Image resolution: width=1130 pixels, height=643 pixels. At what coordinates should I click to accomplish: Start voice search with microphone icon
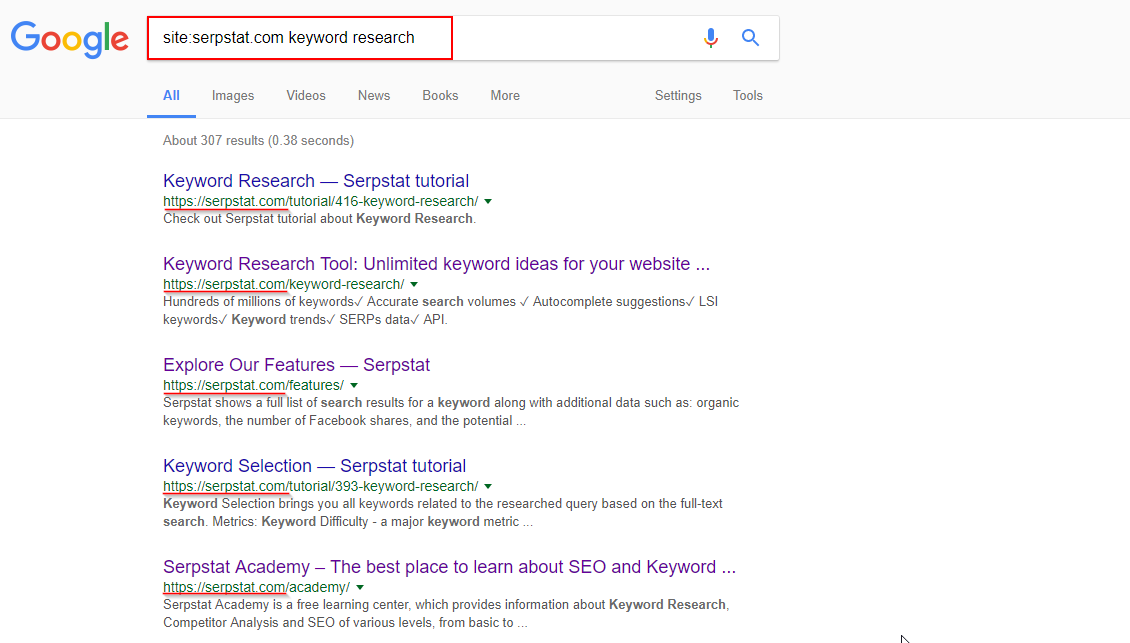pos(711,37)
